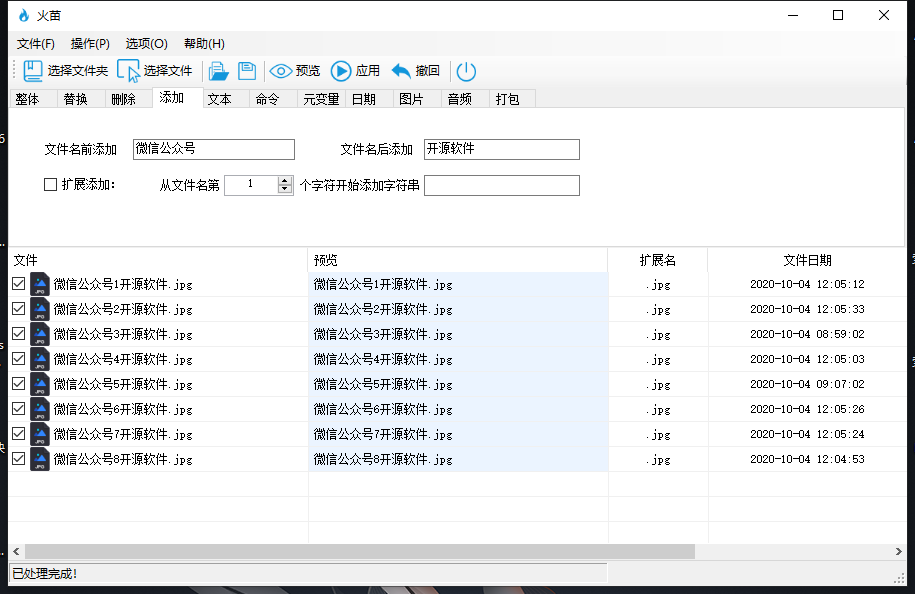The image size is (915, 594).
Task: Click the 选择文件夹 toolbar button
Action: (x=65, y=71)
